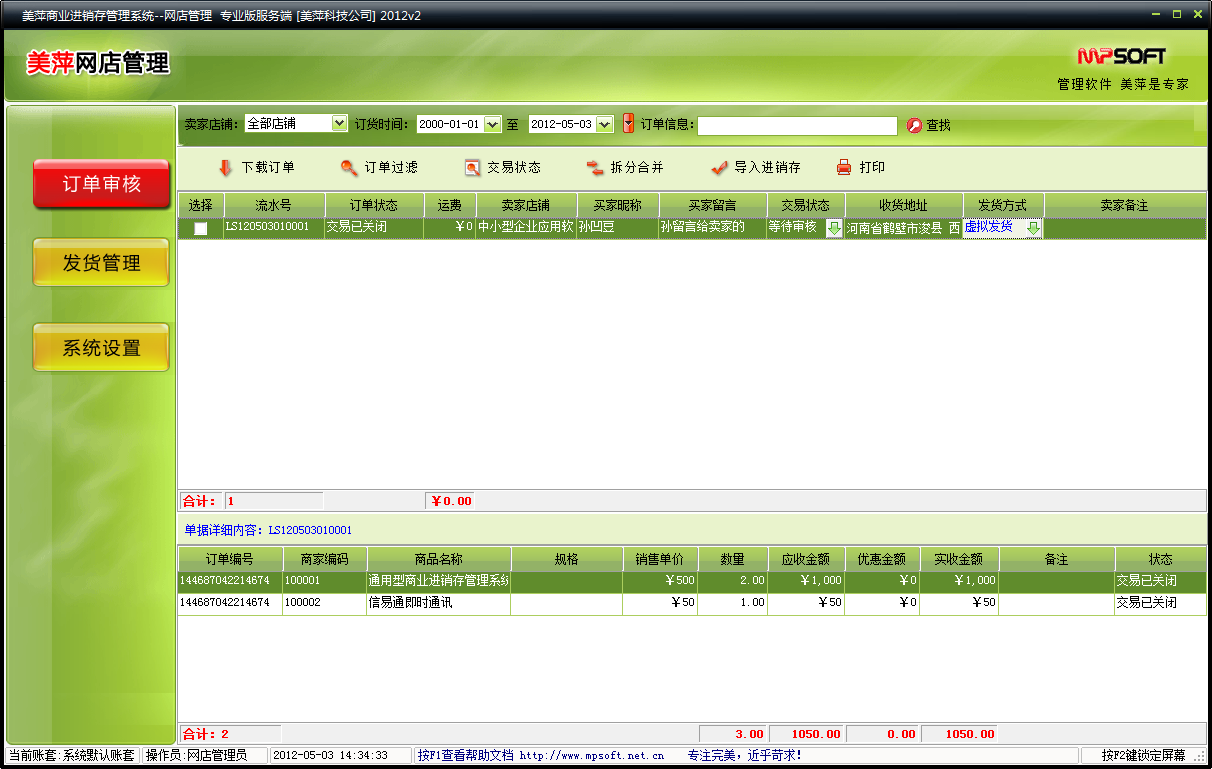The image size is (1212, 769).
Task: Visit the www.mpsoft.net.cn link
Action: coord(591,756)
